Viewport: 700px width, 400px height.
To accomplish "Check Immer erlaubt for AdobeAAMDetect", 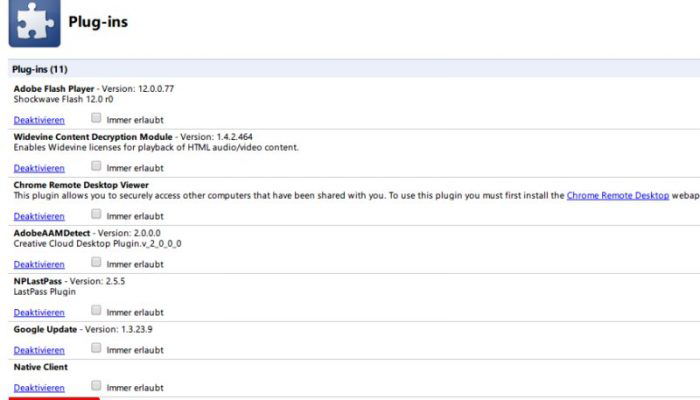I will (x=96, y=262).
